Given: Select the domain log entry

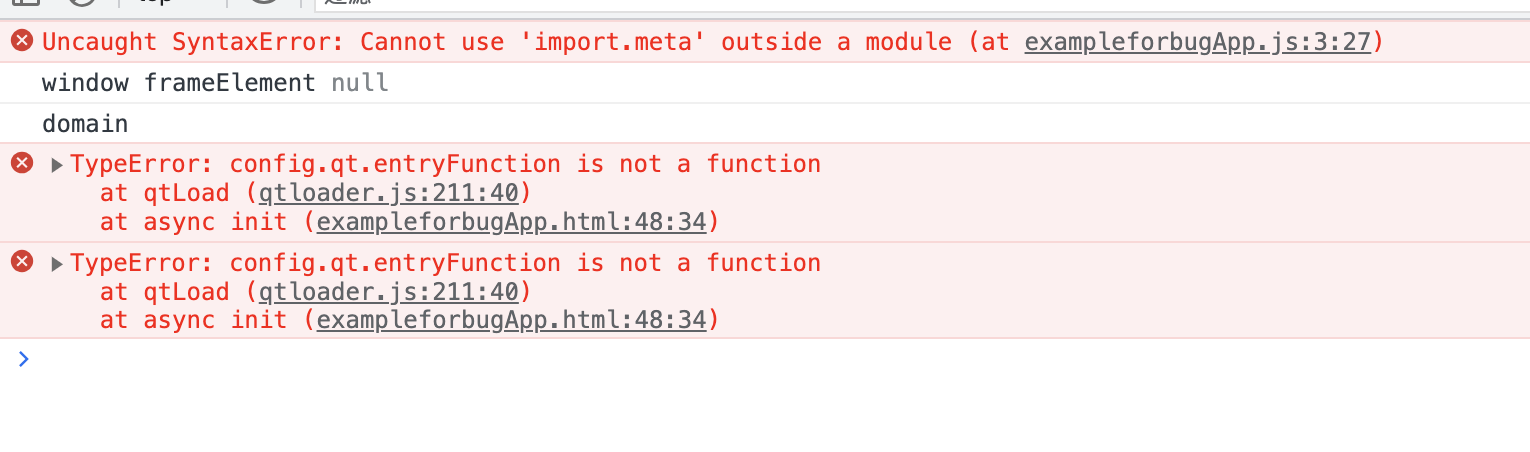Looking at the screenshot, I should coord(765,124).
